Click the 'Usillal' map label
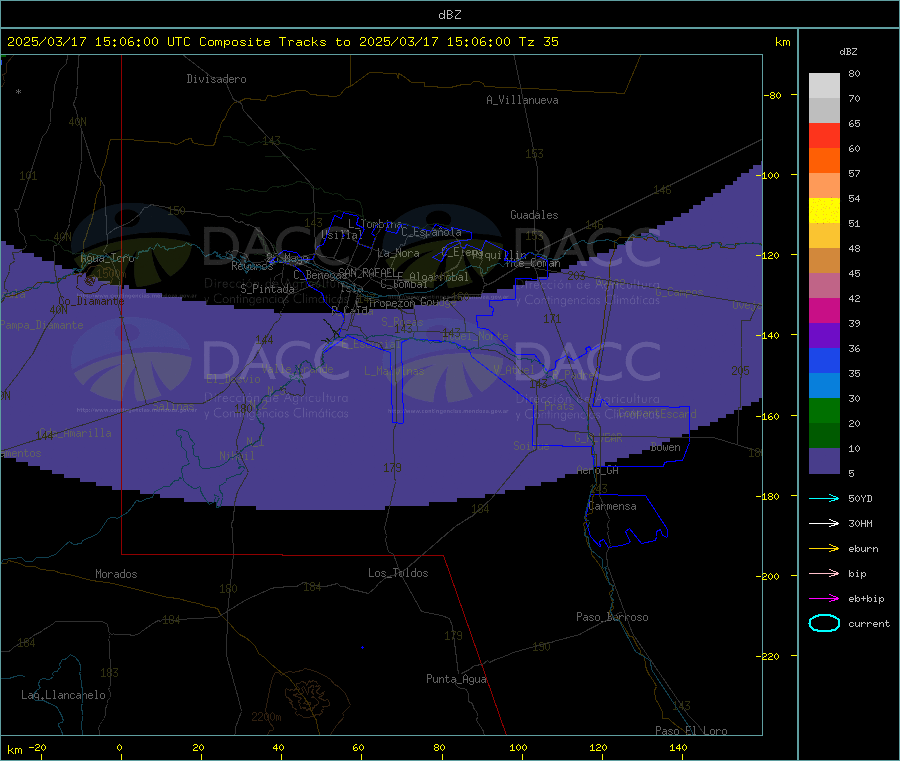Screen dimensions: 900x761 pyautogui.click(x=342, y=235)
